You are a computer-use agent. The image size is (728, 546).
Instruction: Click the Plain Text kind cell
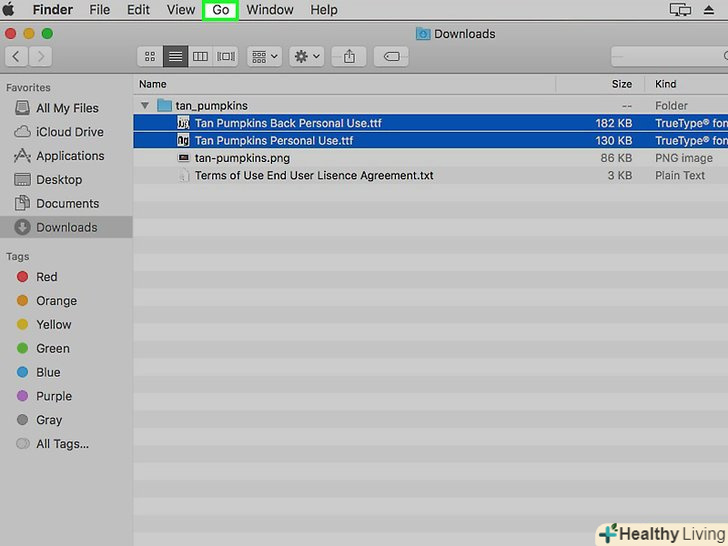pos(680,176)
